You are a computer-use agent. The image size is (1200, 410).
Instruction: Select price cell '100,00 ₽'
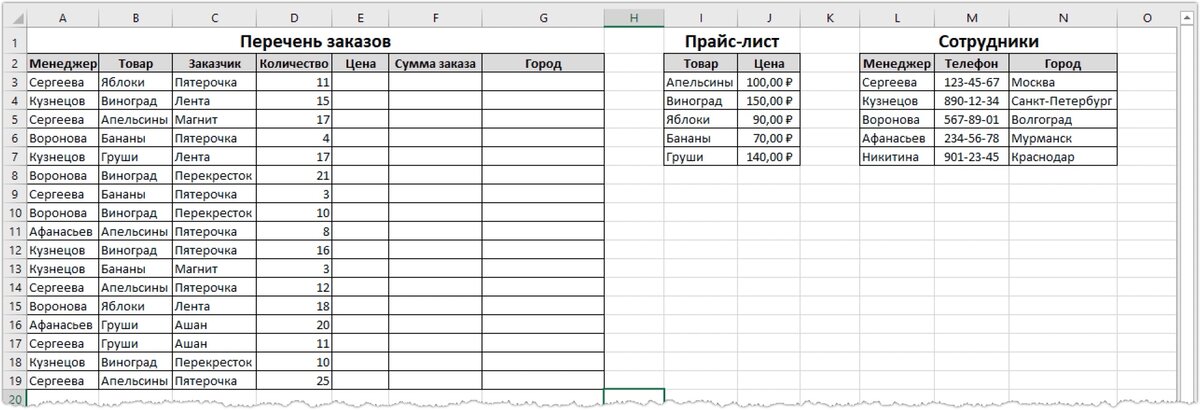coord(768,82)
